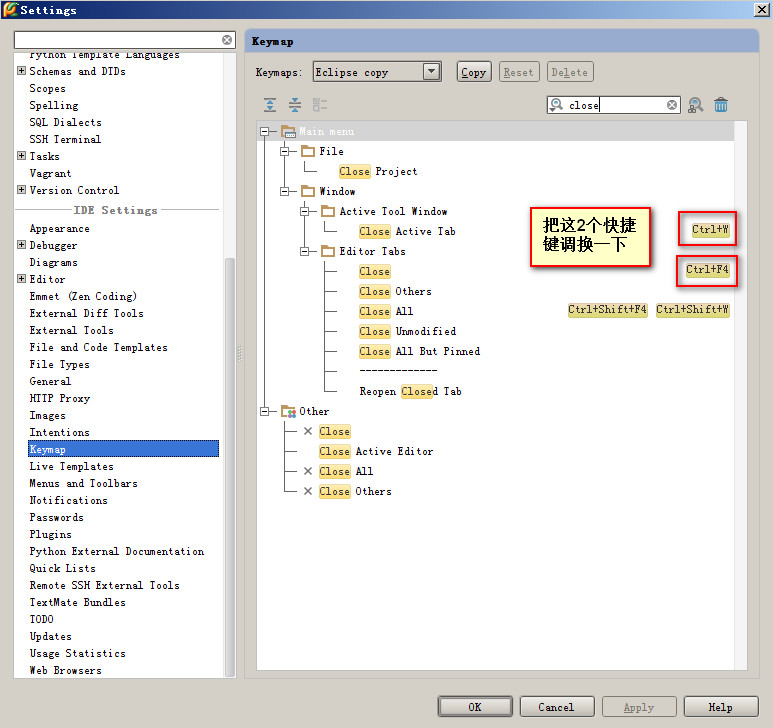Image resolution: width=773 pixels, height=728 pixels.
Task: Click the Apply button
Action: point(639,707)
